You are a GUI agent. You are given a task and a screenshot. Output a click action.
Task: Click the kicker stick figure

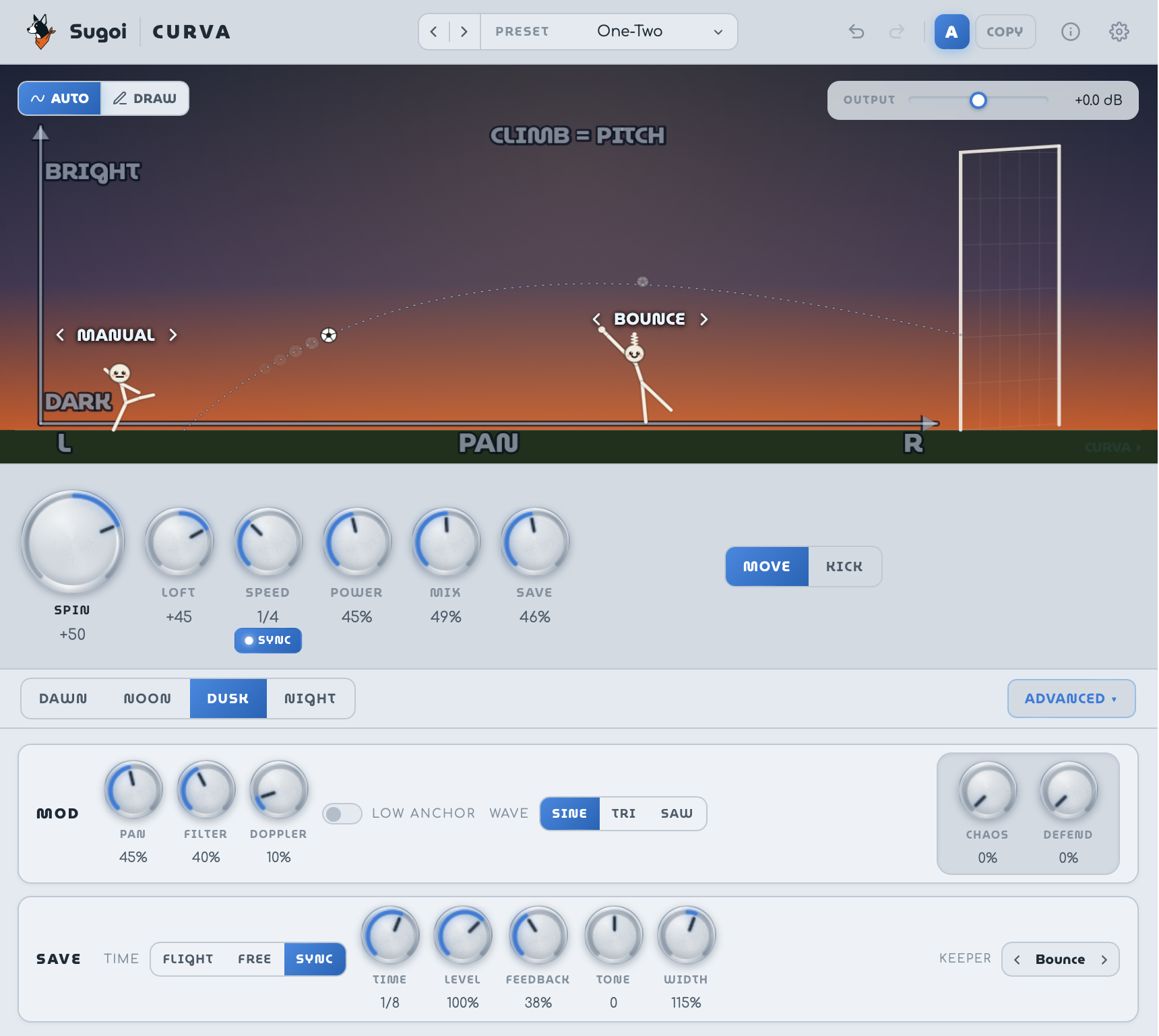click(x=128, y=397)
